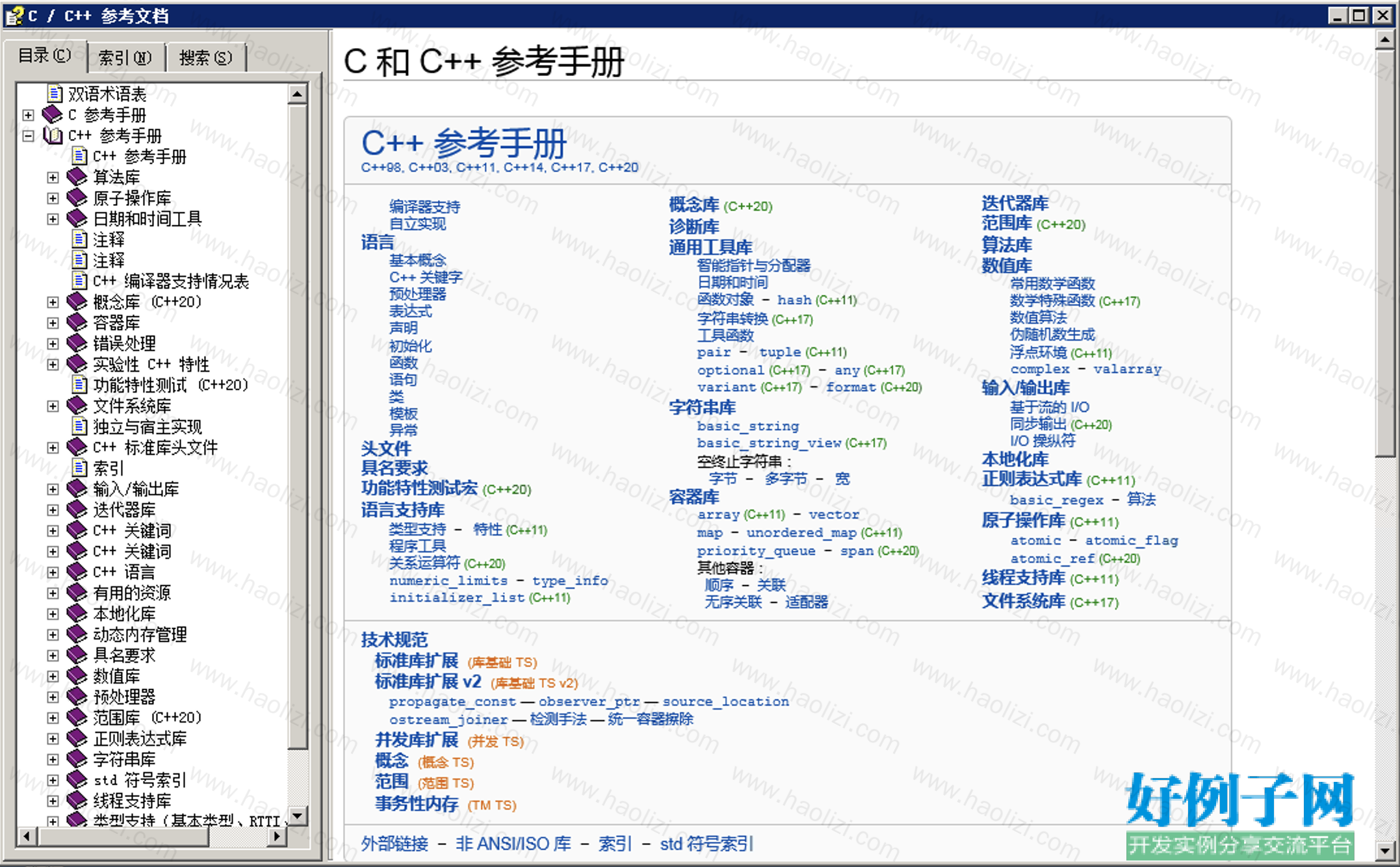The image size is (1400, 867).
Task: Click the book icon beside 有用的资源
Action: tap(77, 593)
